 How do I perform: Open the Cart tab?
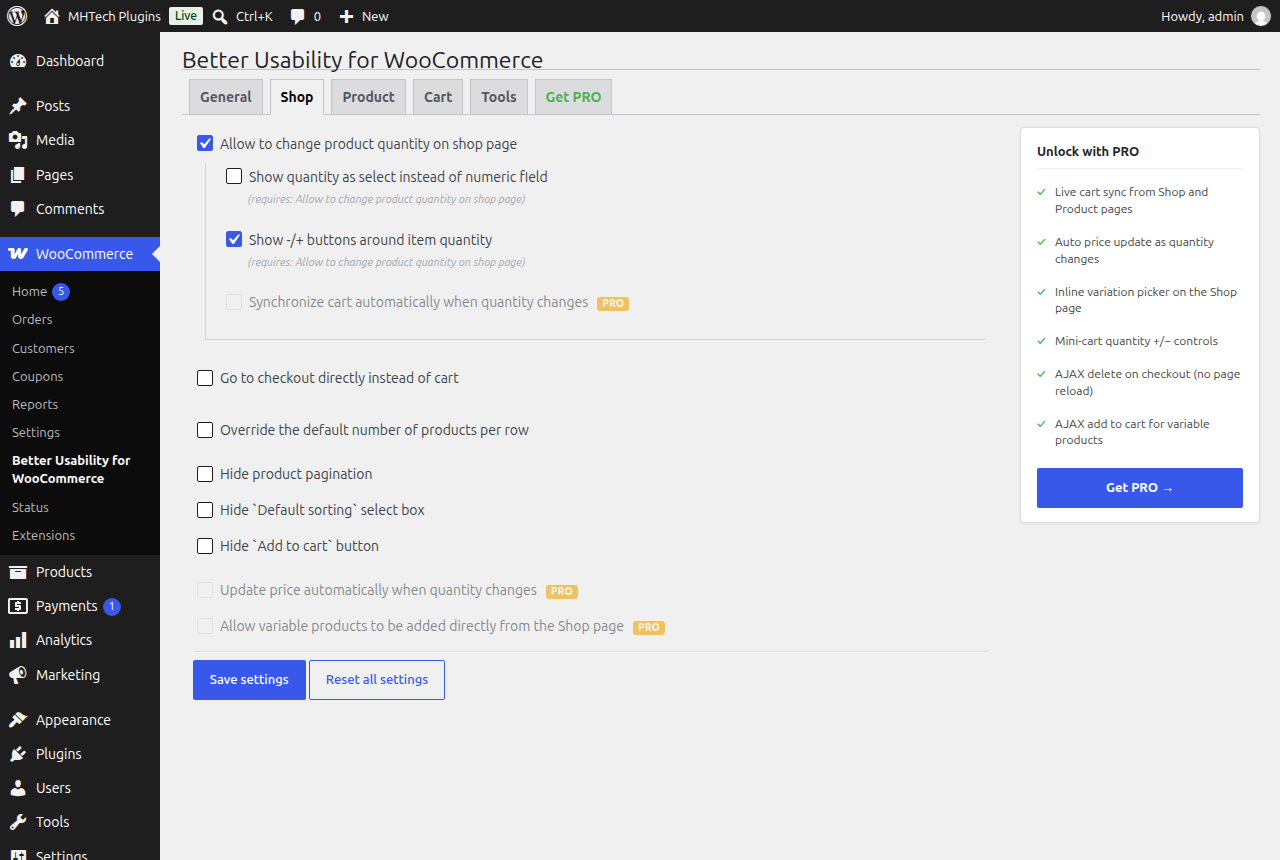438,97
